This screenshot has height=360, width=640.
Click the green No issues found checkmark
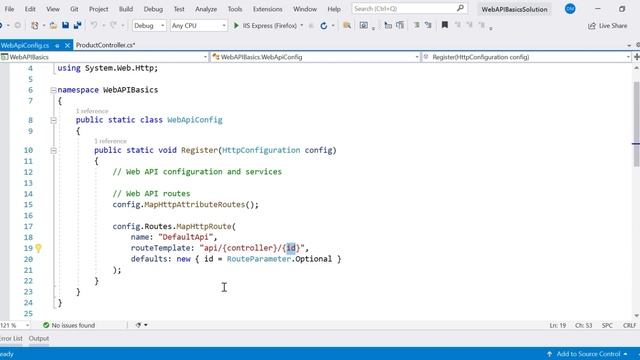click(x=46, y=325)
